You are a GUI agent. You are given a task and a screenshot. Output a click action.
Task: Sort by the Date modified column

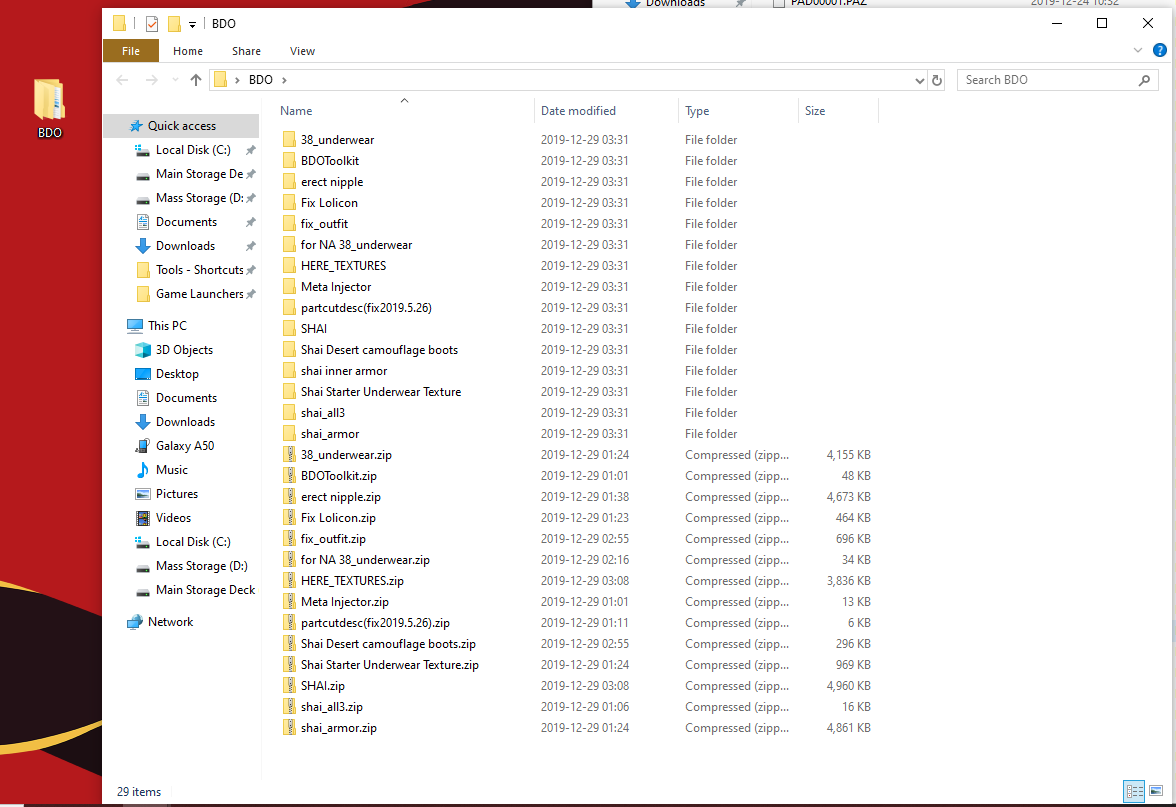578,111
